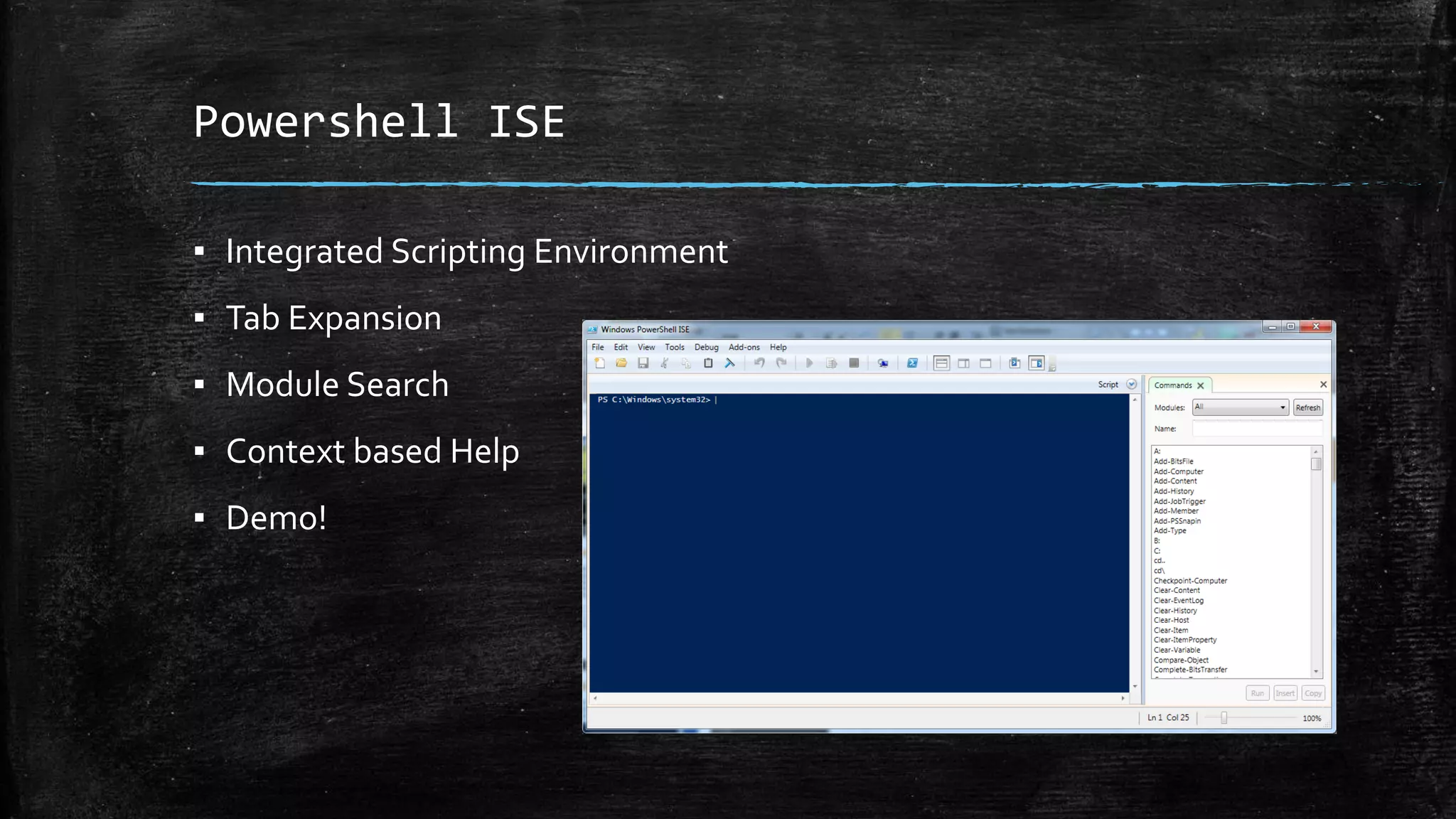Open the View menu

point(646,347)
